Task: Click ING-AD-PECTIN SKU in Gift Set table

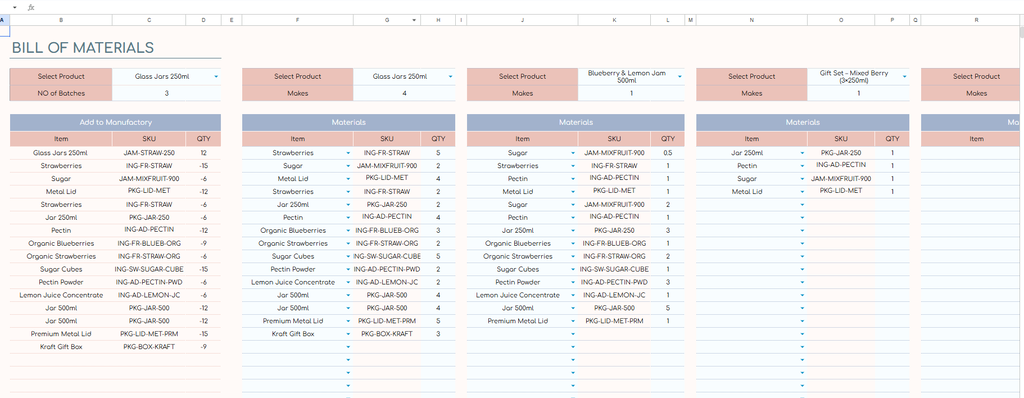Action: pos(840,165)
